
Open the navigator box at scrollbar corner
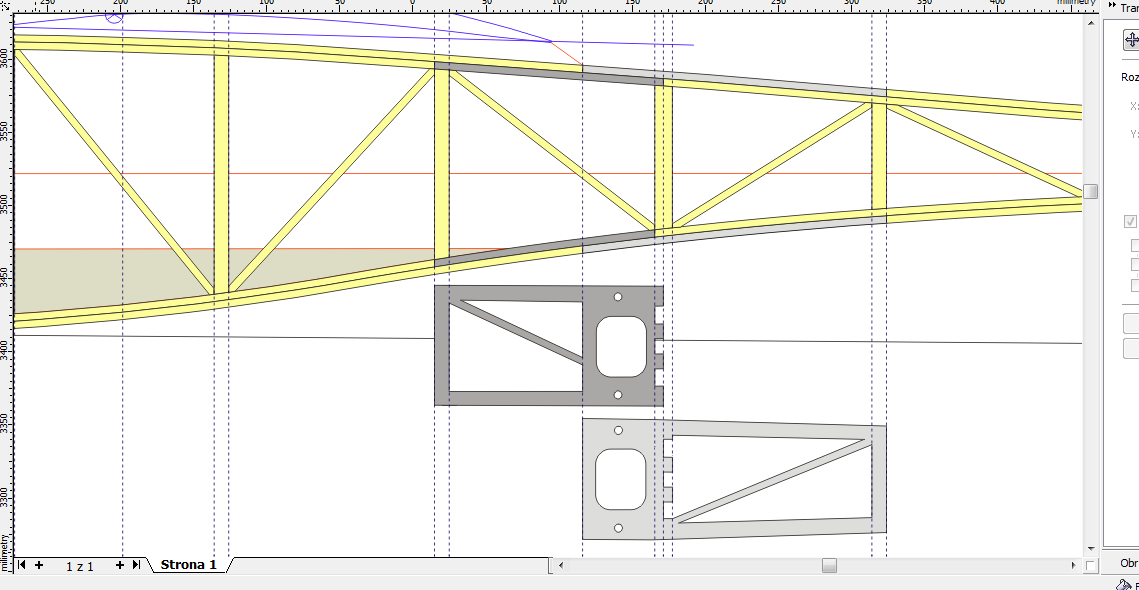click(x=1091, y=566)
